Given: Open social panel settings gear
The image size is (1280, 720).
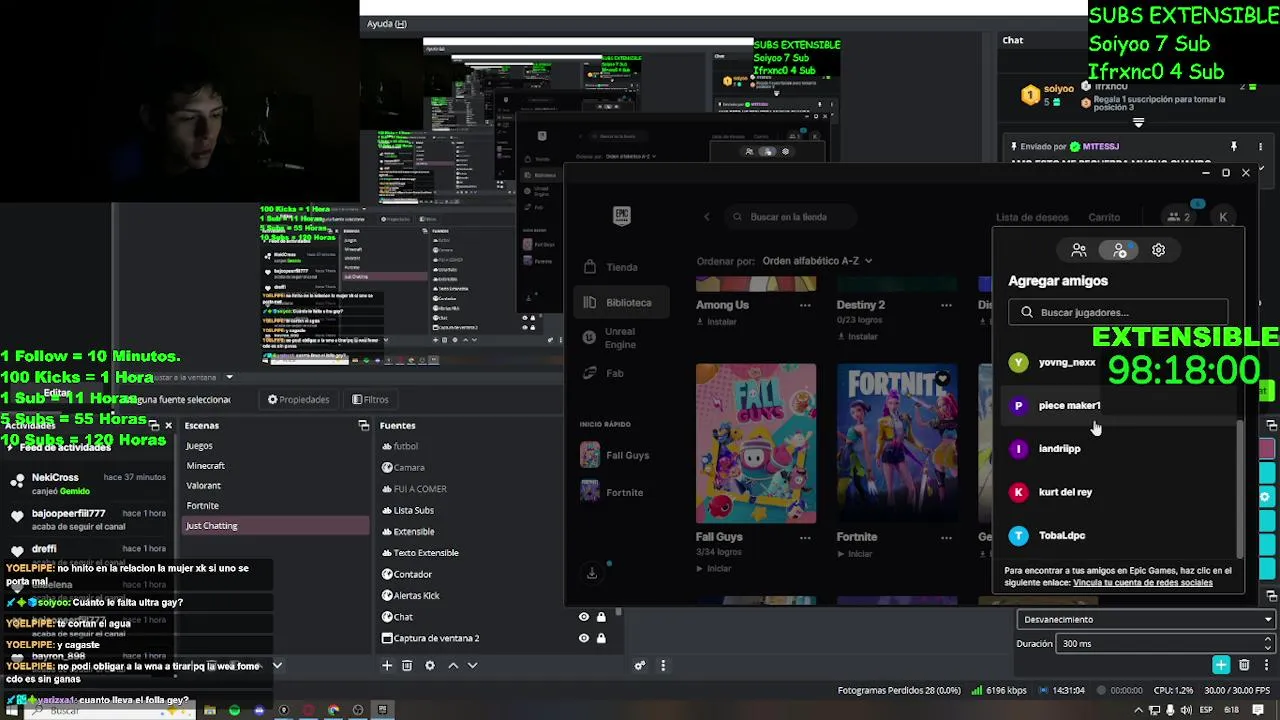Looking at the screenshot, I should [x=1158, y=250].
